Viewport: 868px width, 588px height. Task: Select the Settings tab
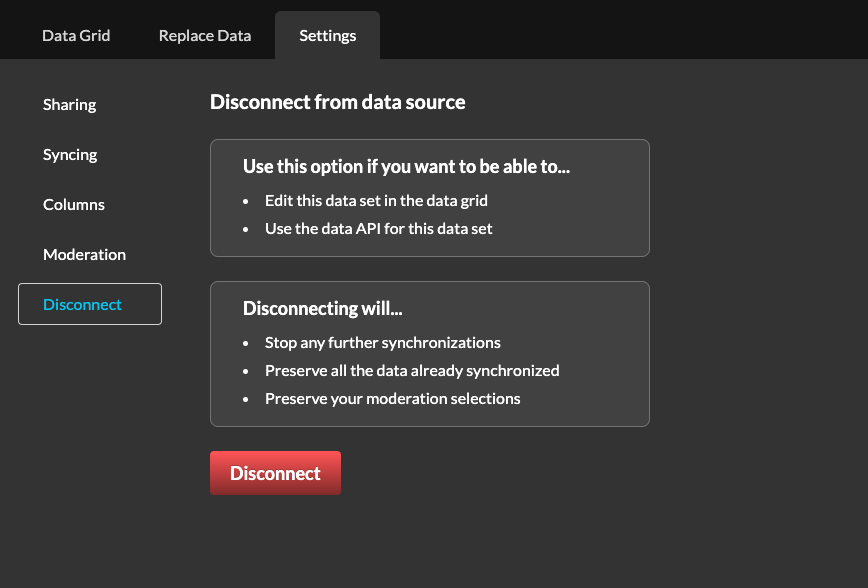[327, 35]
